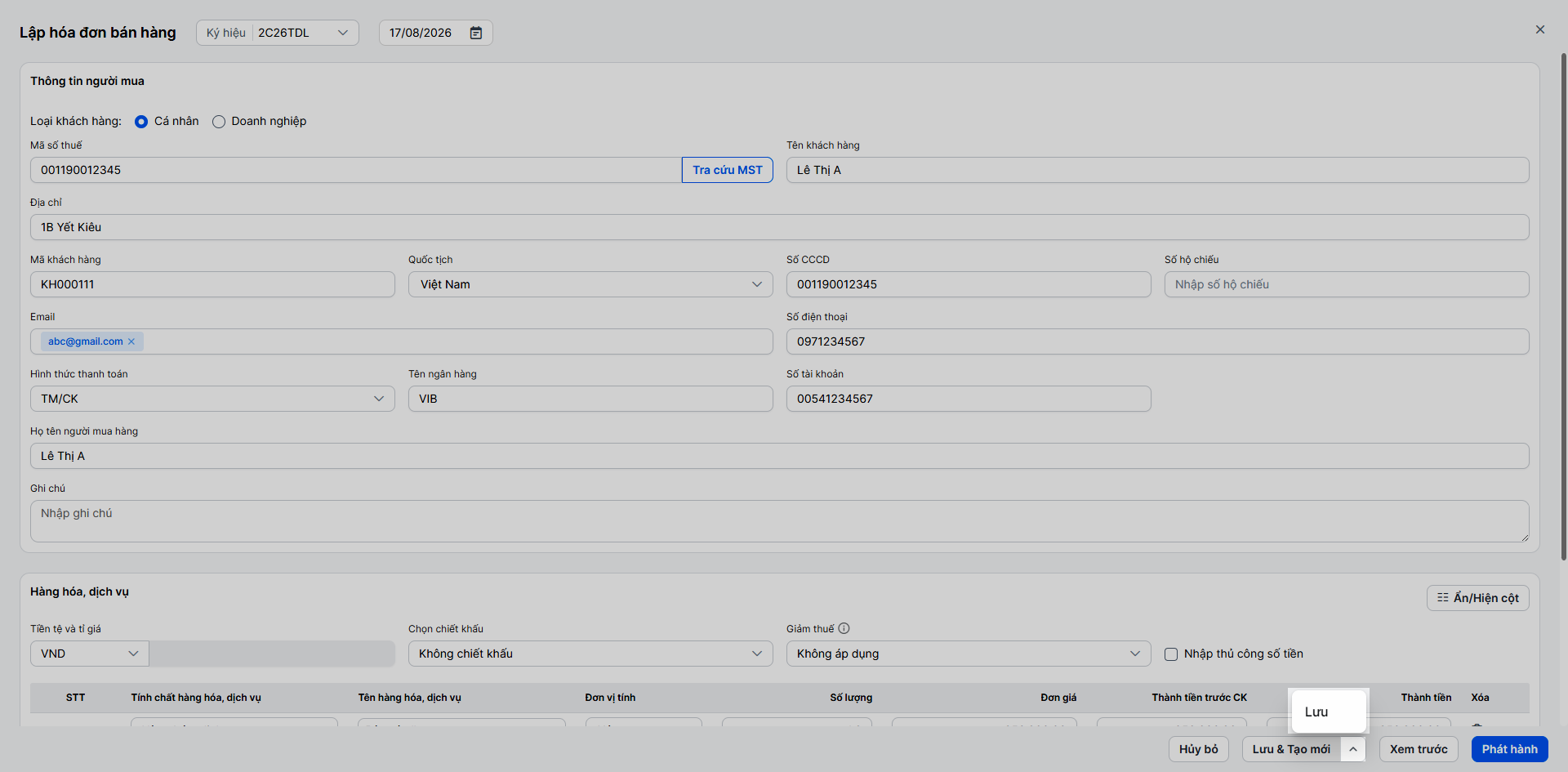Select the Doanh nghiệp customer type

219,122
